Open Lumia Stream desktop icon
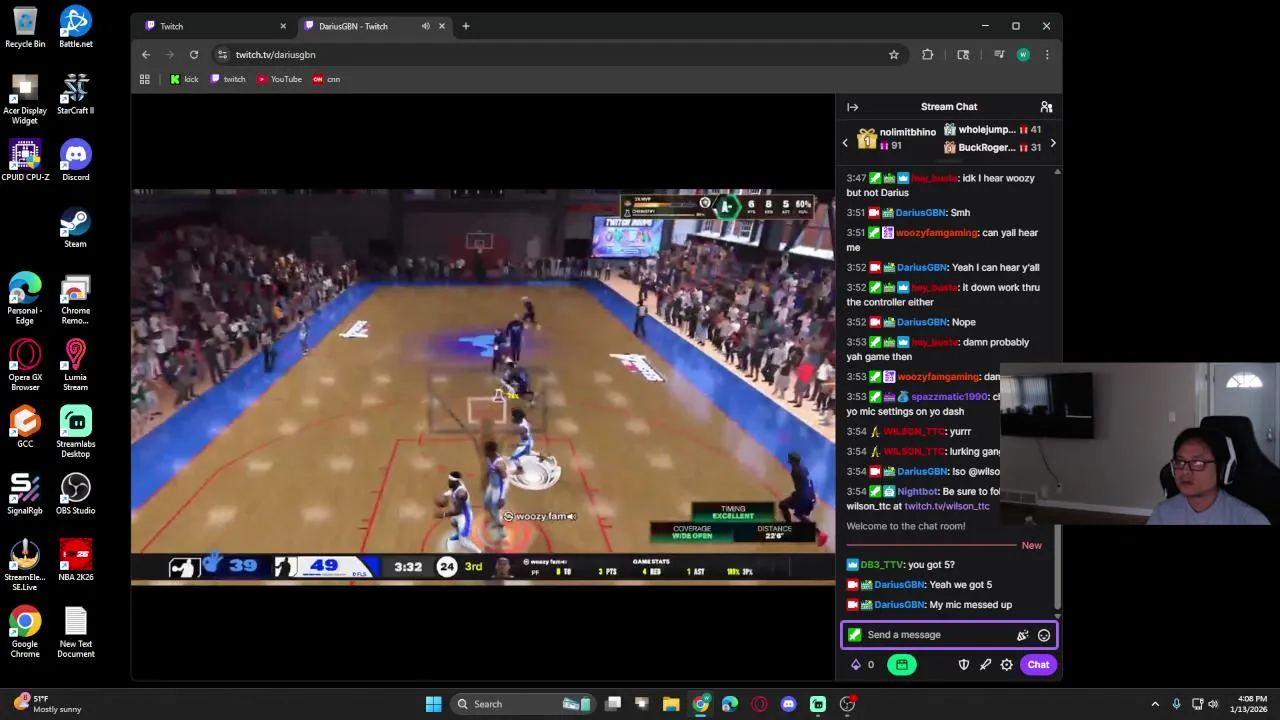1280x720 pixels. [76, 365]
